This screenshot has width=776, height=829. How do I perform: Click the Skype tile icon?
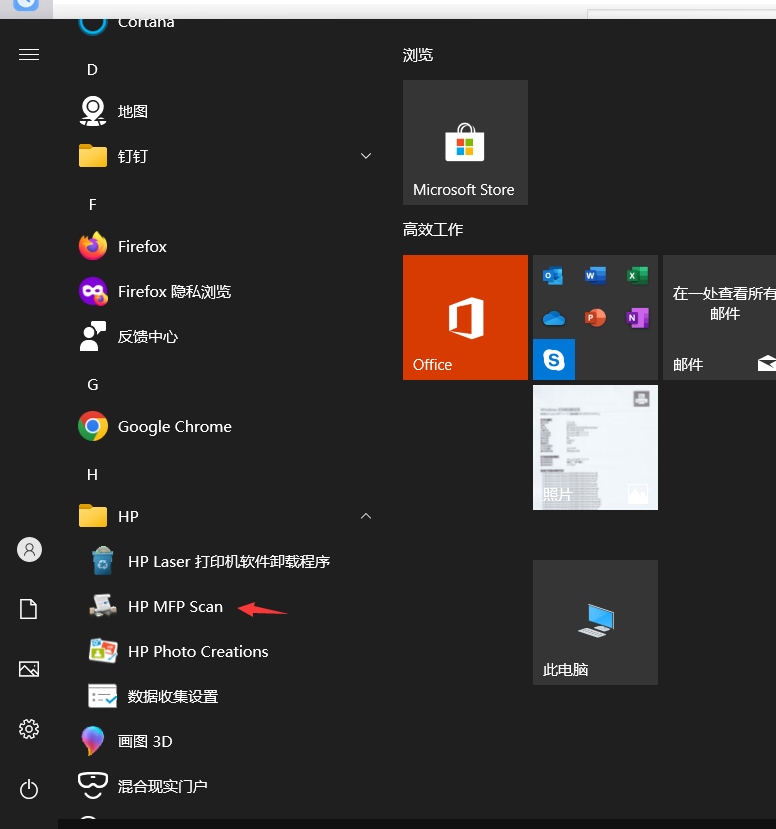click(553, 360)
